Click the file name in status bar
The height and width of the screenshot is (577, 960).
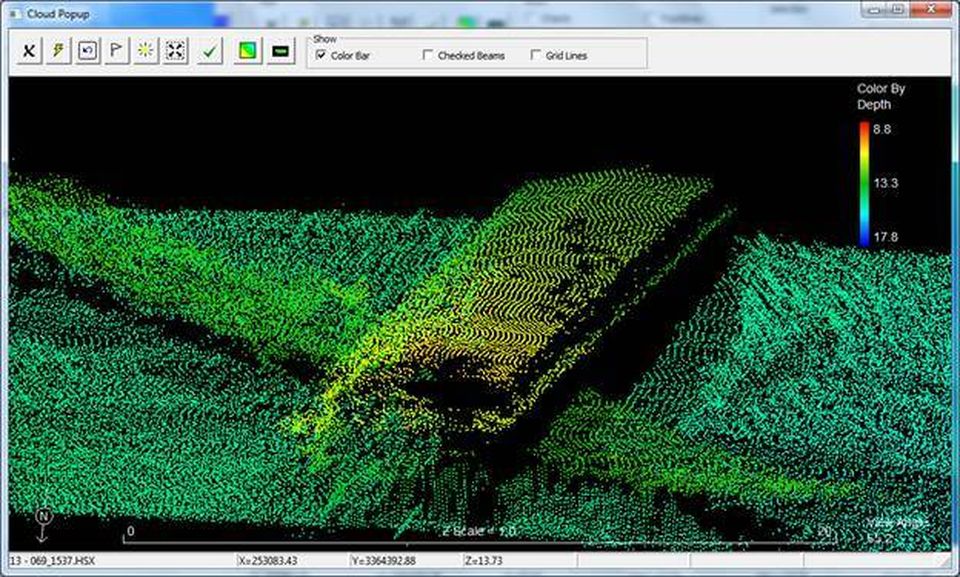click(x=50, y=560)
